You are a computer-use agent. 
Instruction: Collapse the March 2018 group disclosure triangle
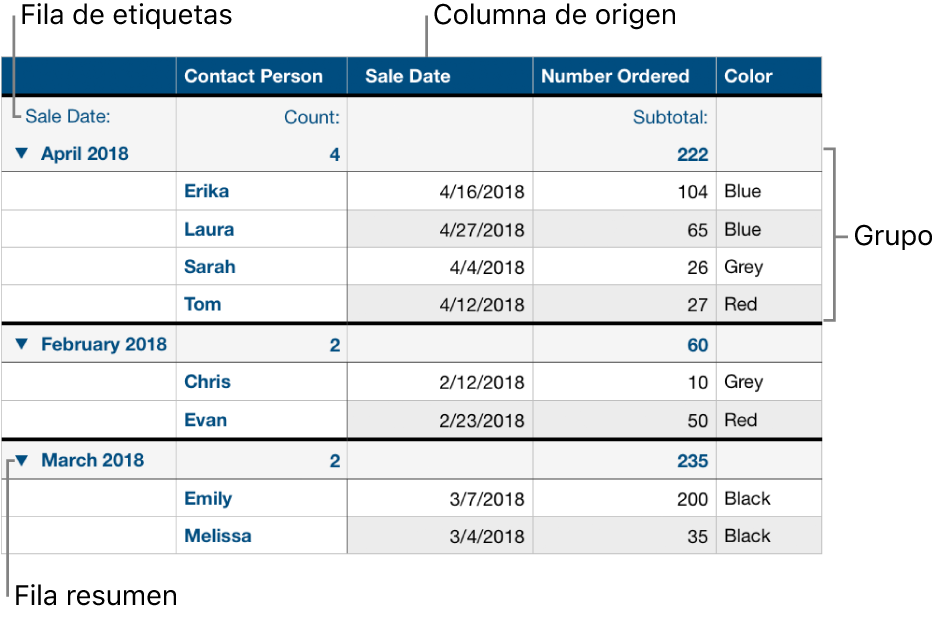pos(20,459)
